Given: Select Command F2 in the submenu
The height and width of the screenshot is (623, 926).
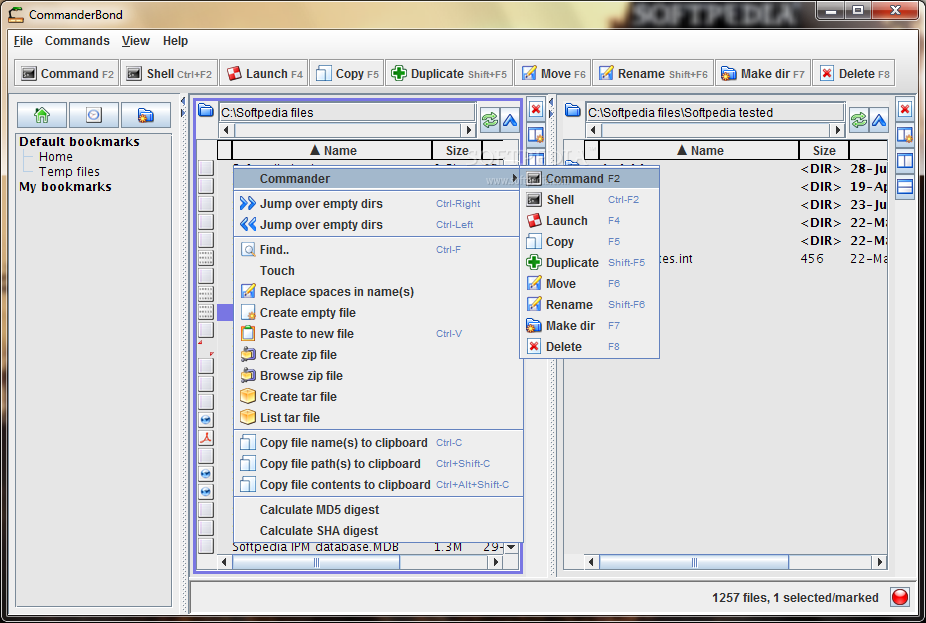Looking at the screenshot, I should pyautogui.click(x=589, y=178).
